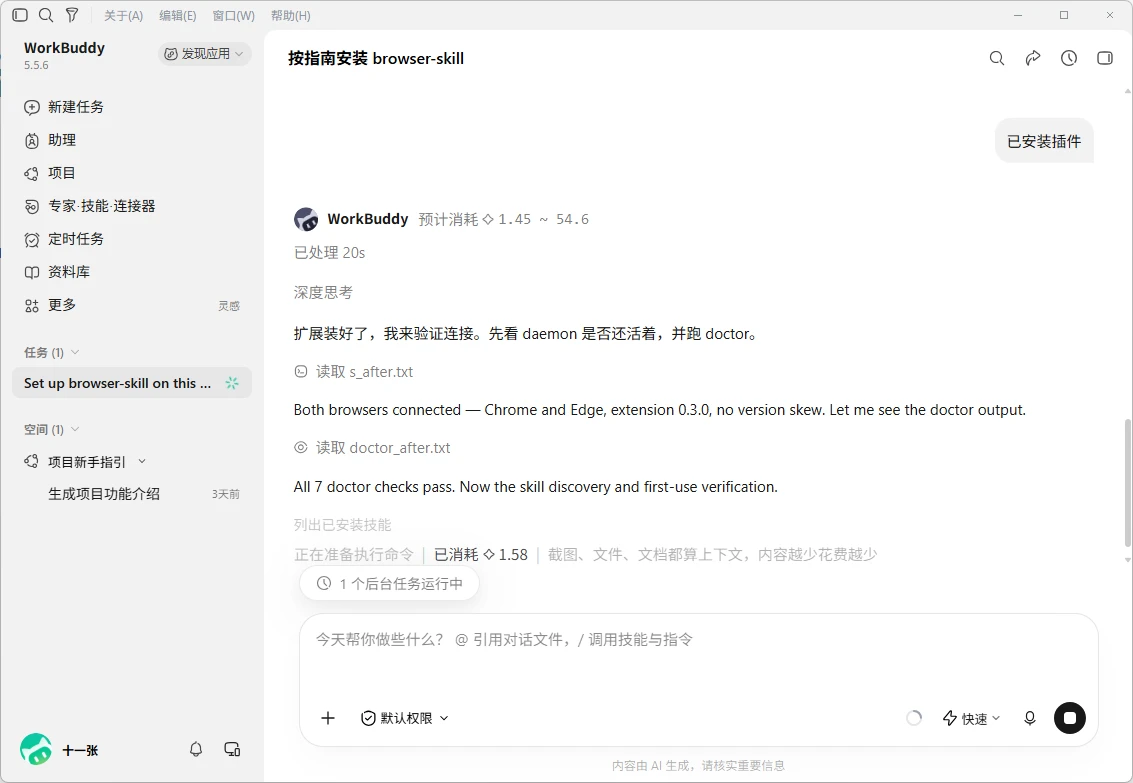Toggle the right side panel icon

pos(1105,59)
